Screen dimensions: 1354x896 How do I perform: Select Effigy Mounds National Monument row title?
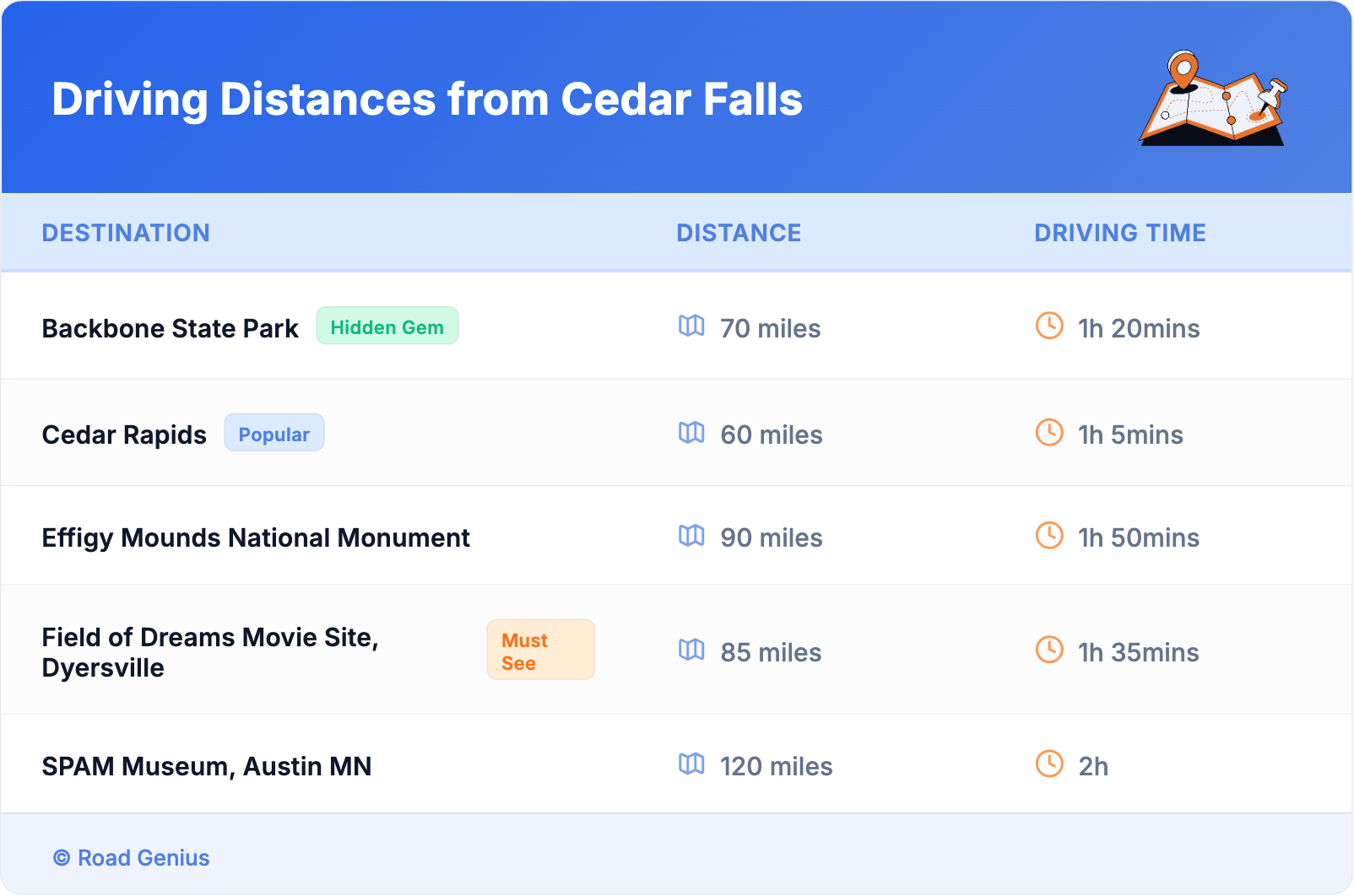pos(256,537)
